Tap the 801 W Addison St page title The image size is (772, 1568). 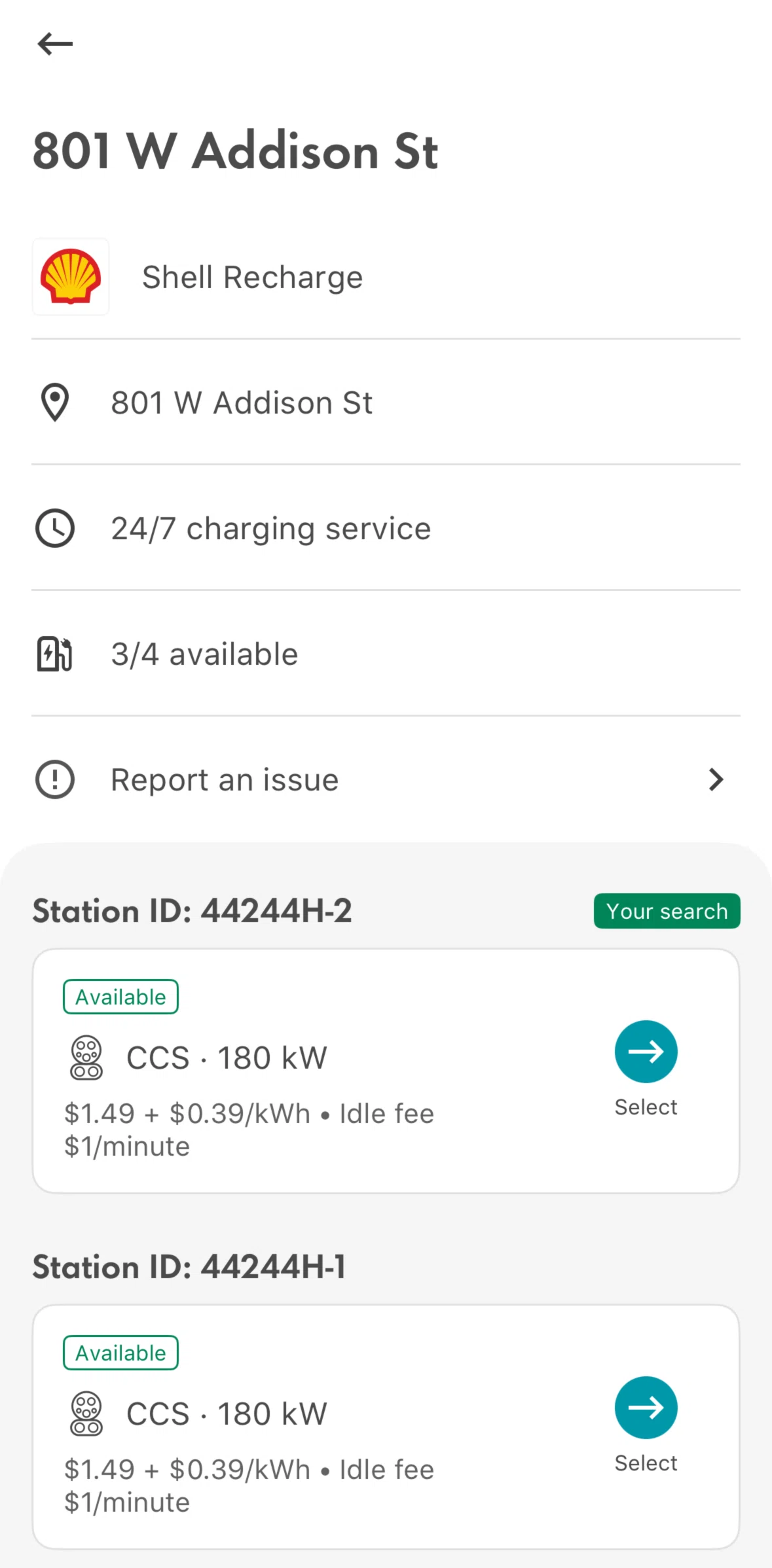click(x=236, y=151)
